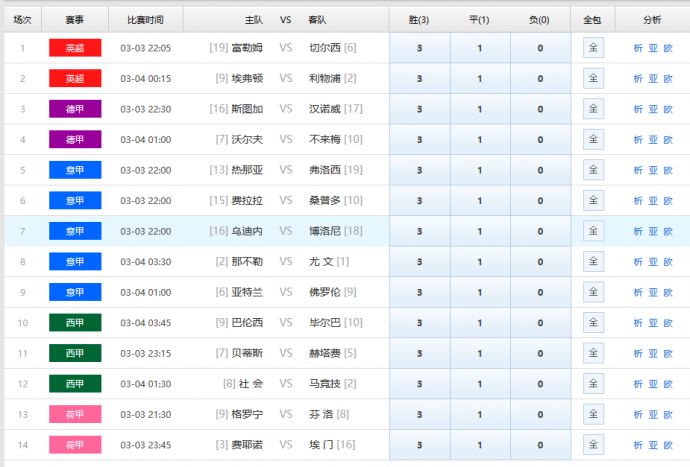Pick loss (0) for 费耶诺 vs 埃门
Image resolution: width=690 pixels, height=467 pixels.
(540, 445)
